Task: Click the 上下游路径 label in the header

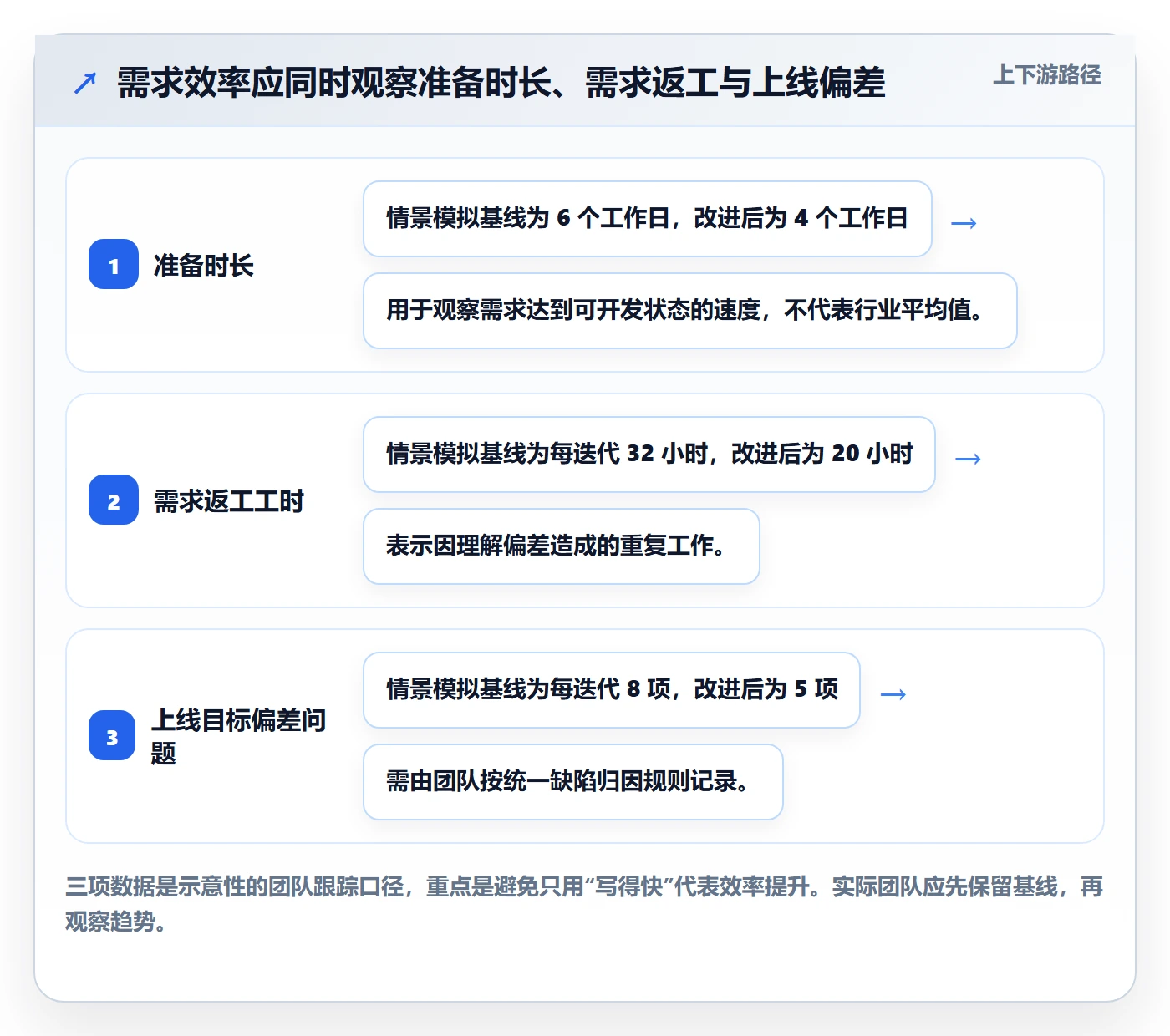Action: (x=1046, y=75)
